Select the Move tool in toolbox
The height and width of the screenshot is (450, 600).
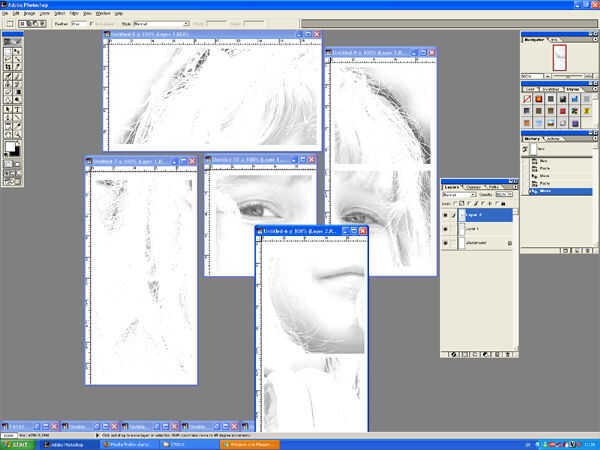click(17, 51)
